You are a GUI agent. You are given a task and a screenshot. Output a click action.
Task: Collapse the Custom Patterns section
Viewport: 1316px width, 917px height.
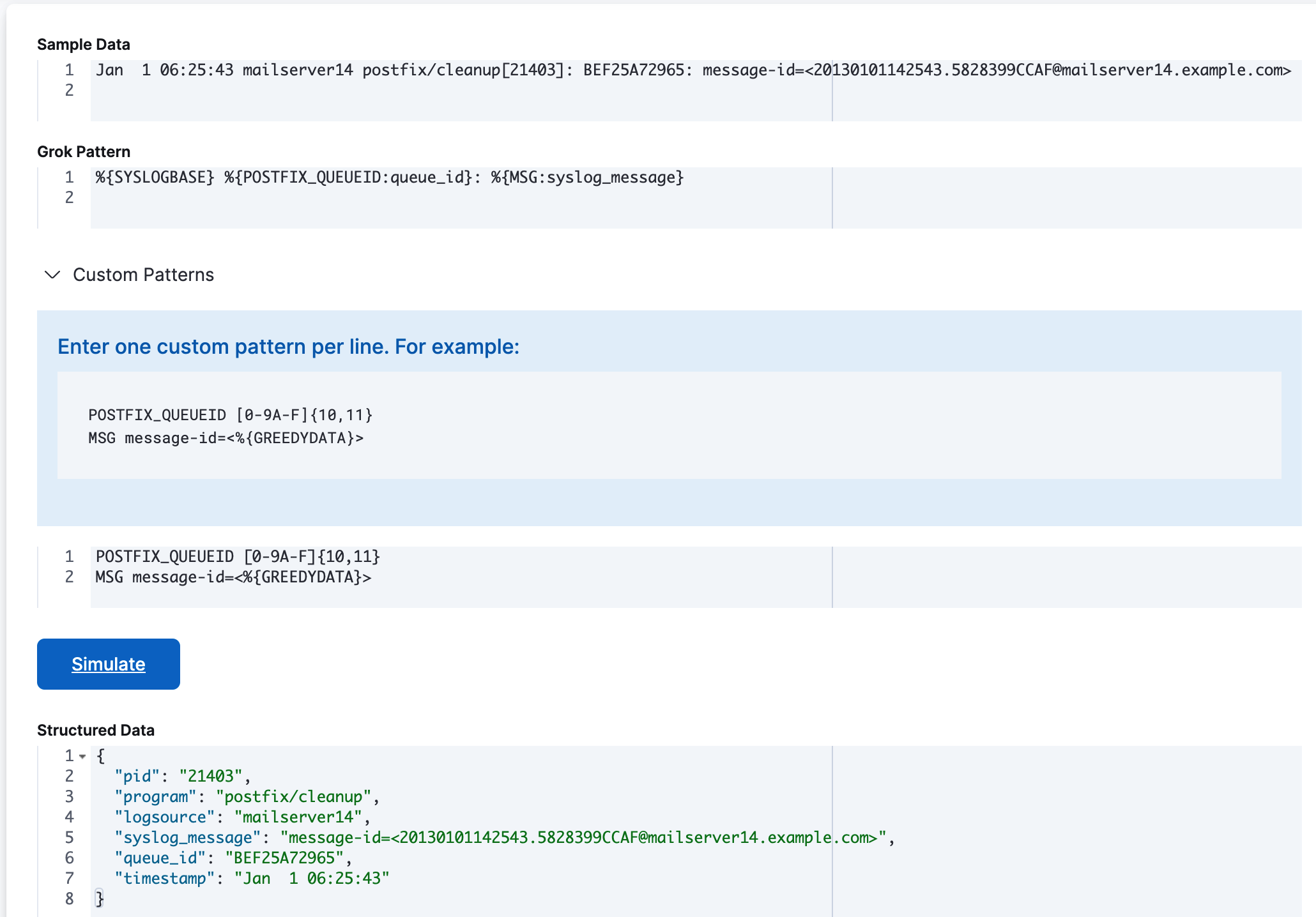pos(52,275)
